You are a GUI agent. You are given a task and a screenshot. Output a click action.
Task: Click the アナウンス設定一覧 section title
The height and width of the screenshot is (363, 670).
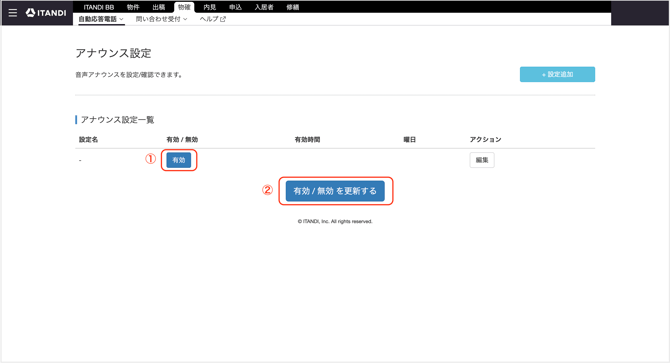pyautogui.click(x=117, y=120)
